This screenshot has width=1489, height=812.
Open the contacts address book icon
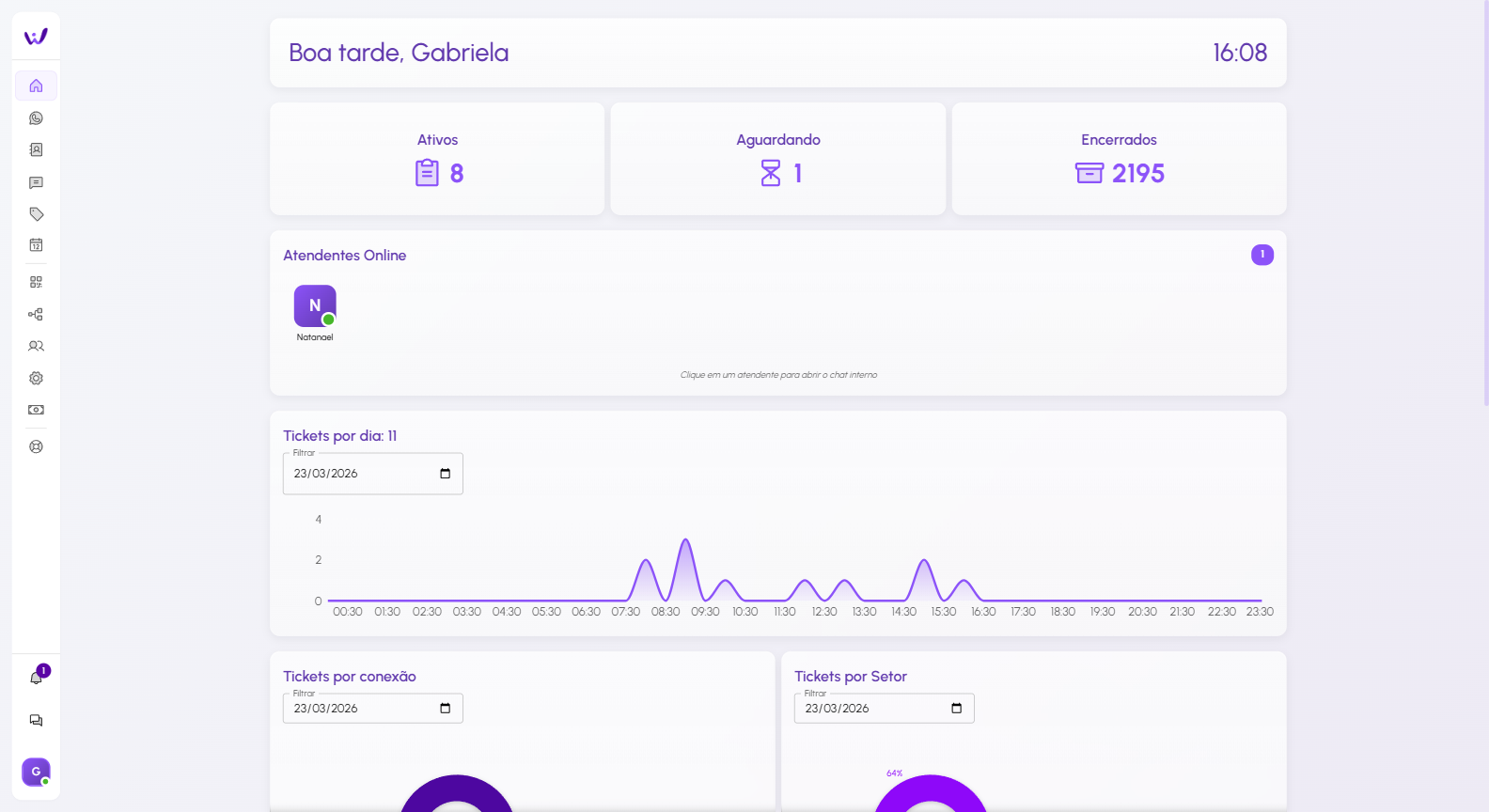click(36, 150)
